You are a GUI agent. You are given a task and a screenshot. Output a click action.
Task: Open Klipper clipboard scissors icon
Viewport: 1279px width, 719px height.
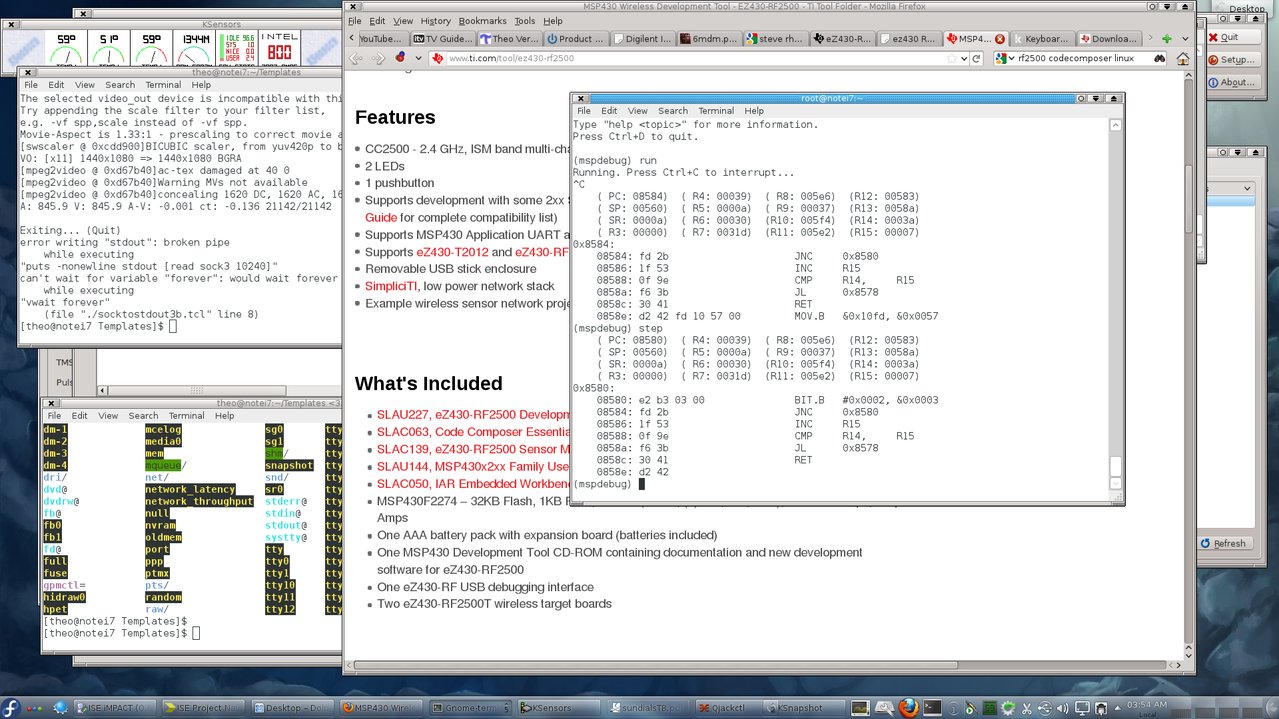[x=1026, y=708]
